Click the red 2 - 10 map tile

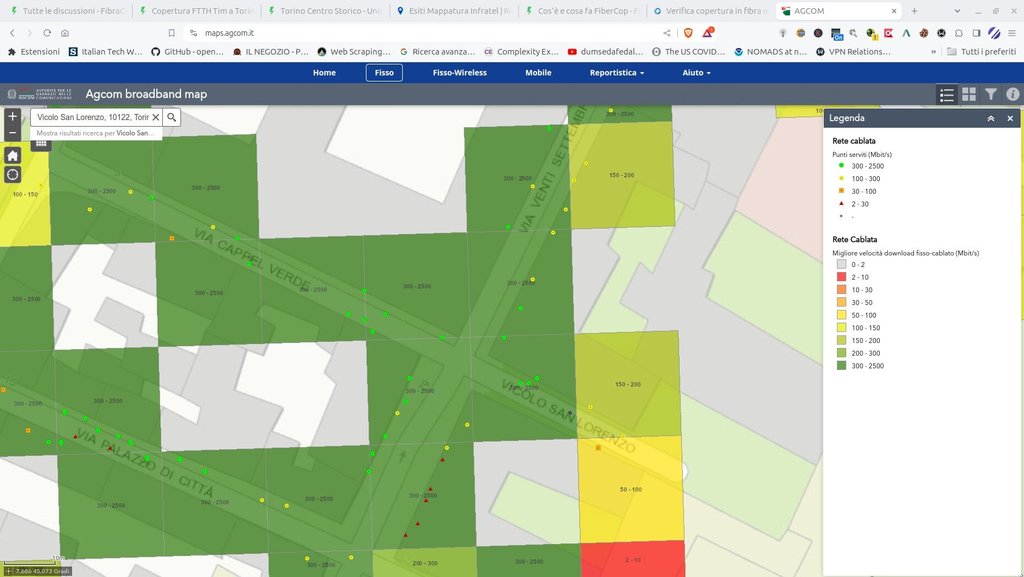632,558
